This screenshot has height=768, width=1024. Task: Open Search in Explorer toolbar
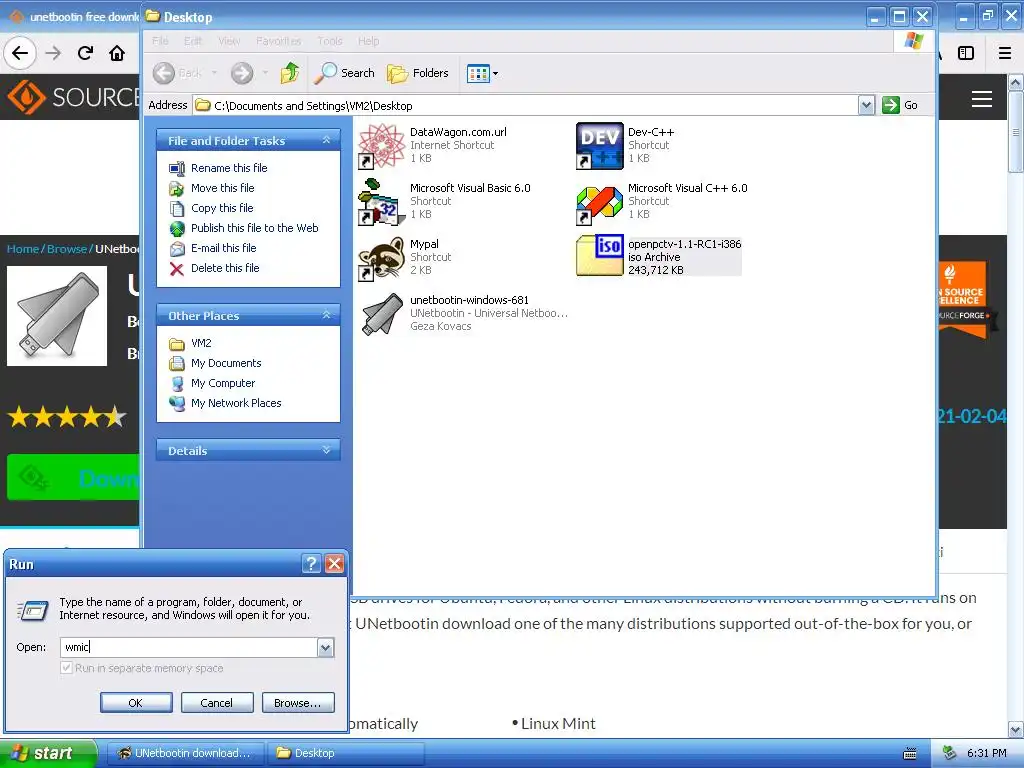click(344, 73)
